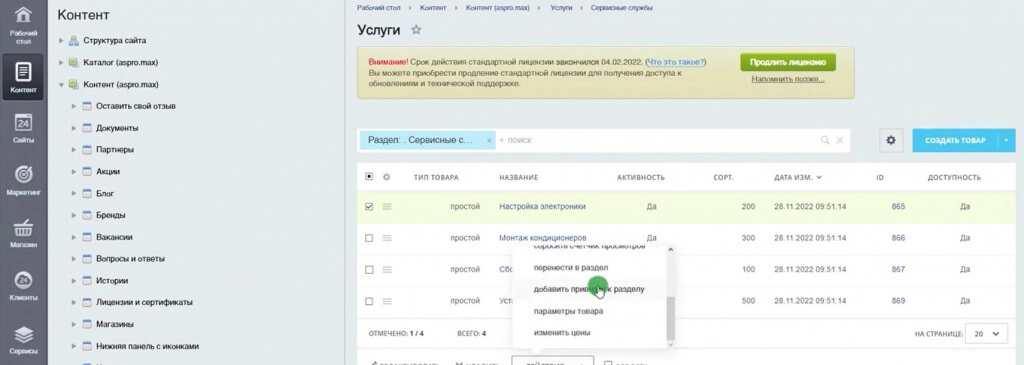Image resolution: width=1024 pixels, height=365 pixels.
Task: Collapse the Контент (aspro.max) tree node
Action: click(61, 85)
